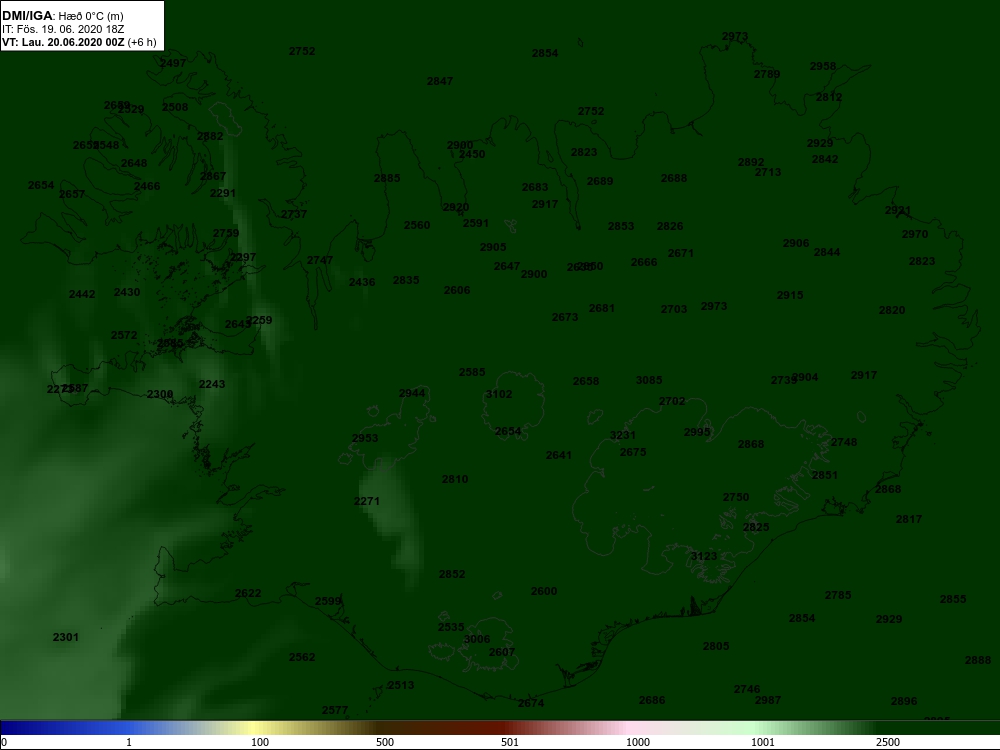Click the "100" label on the color scale
The height and width of the screenshot is (750, 1000).
[x=260, y=742]
